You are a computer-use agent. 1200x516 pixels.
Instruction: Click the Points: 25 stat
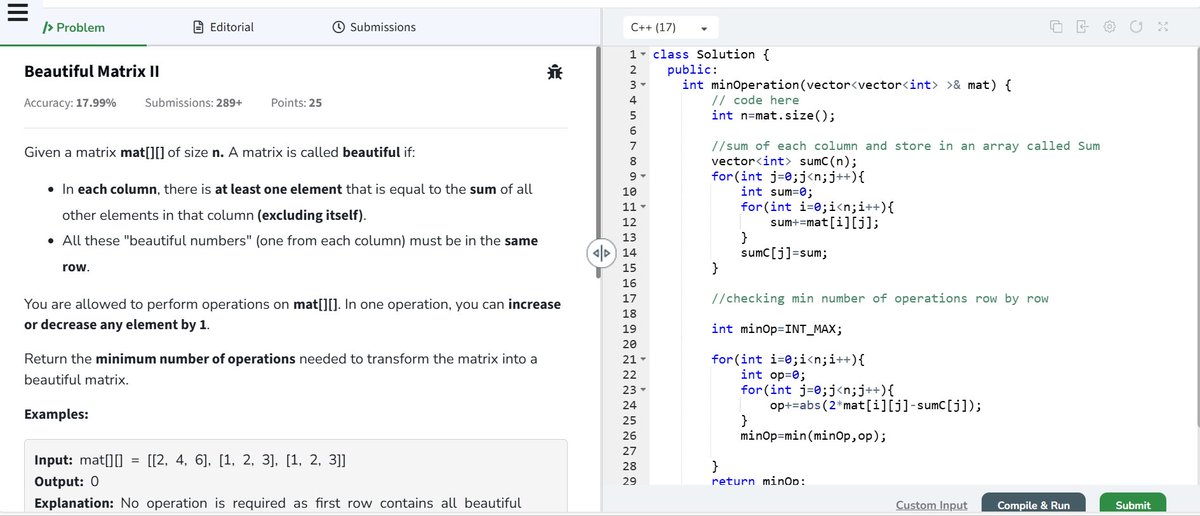point(296,103)
